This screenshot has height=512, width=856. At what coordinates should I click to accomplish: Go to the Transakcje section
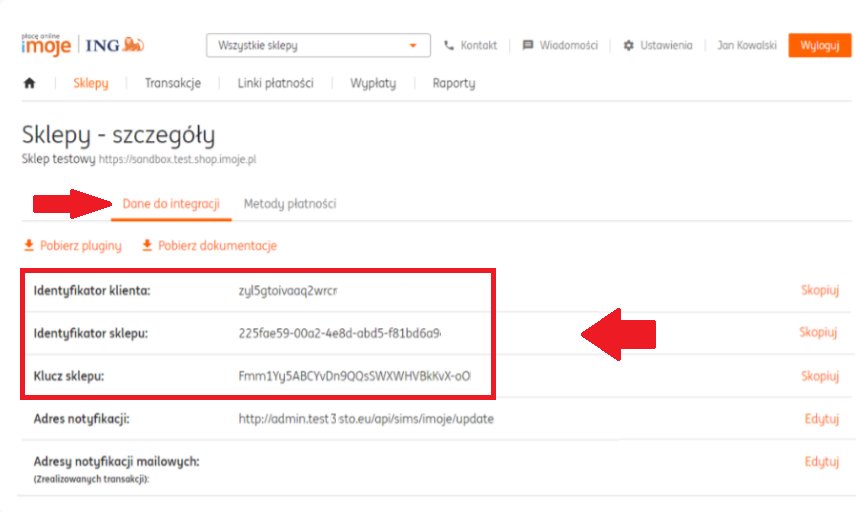coord(172,84)
